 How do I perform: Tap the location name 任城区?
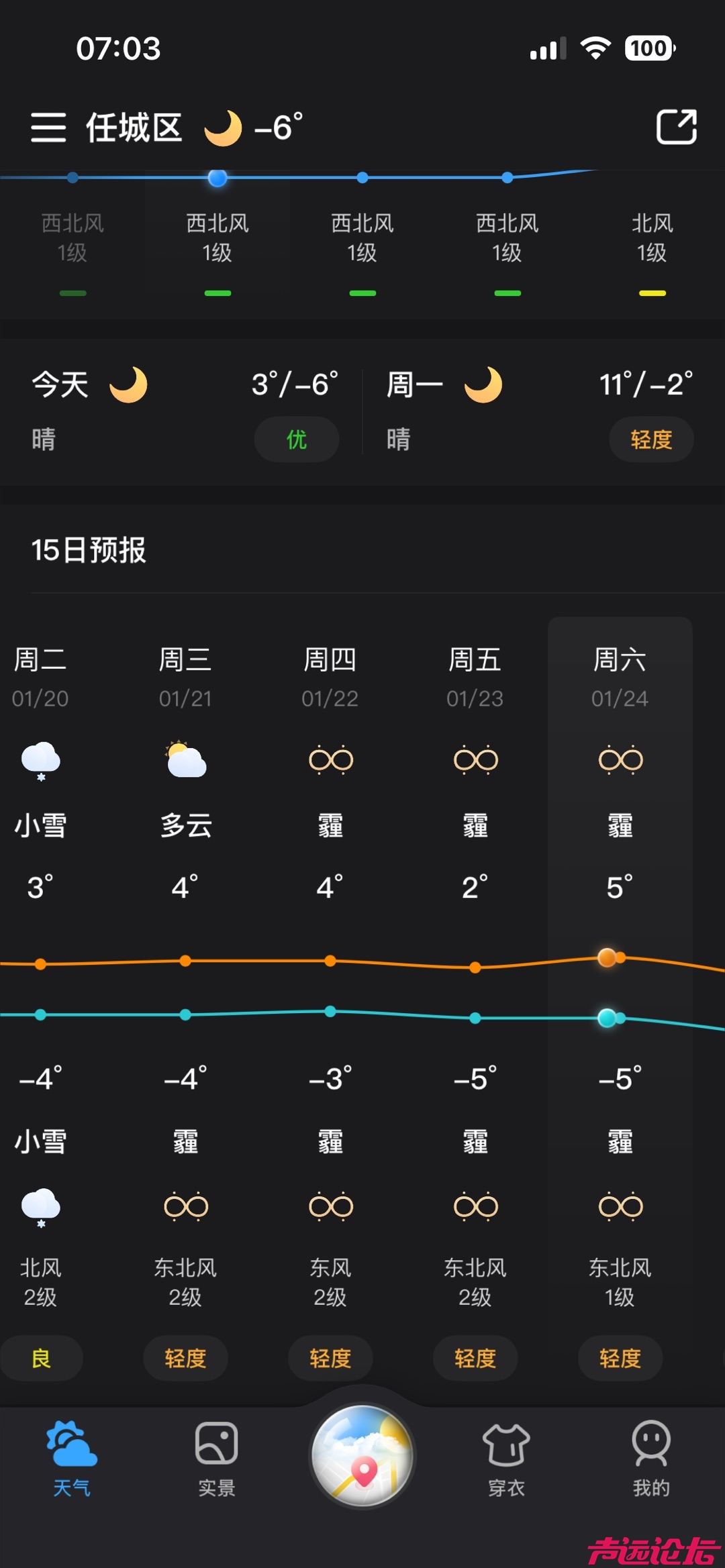click(x=135, y=127)
